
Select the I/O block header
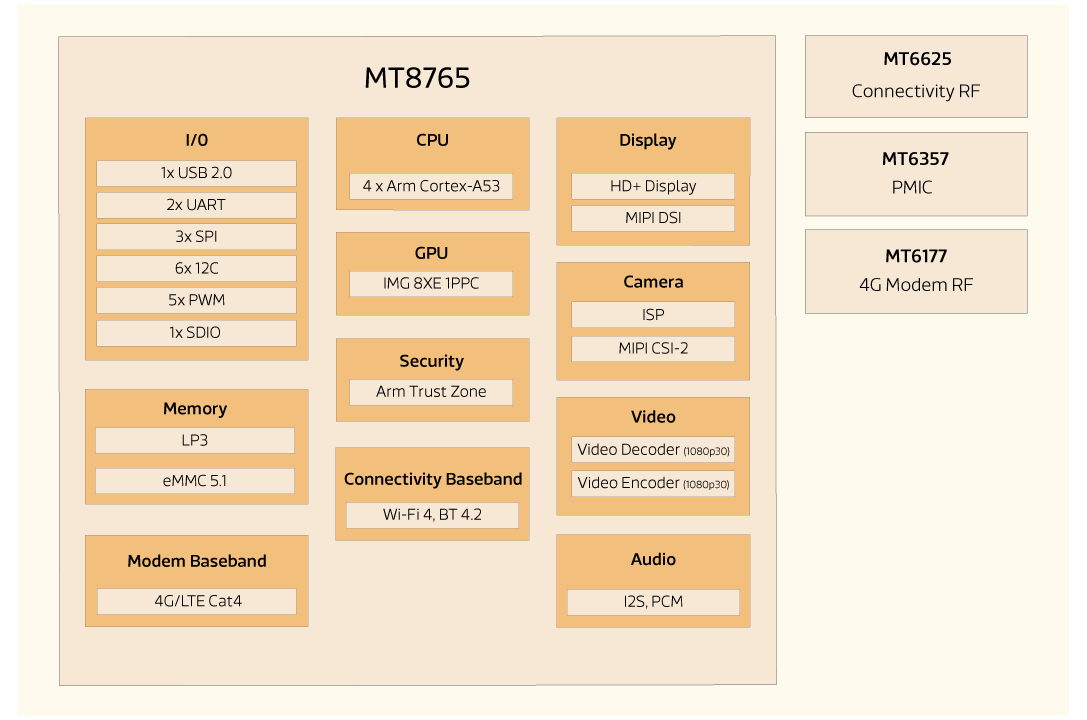tap(196, 140)
